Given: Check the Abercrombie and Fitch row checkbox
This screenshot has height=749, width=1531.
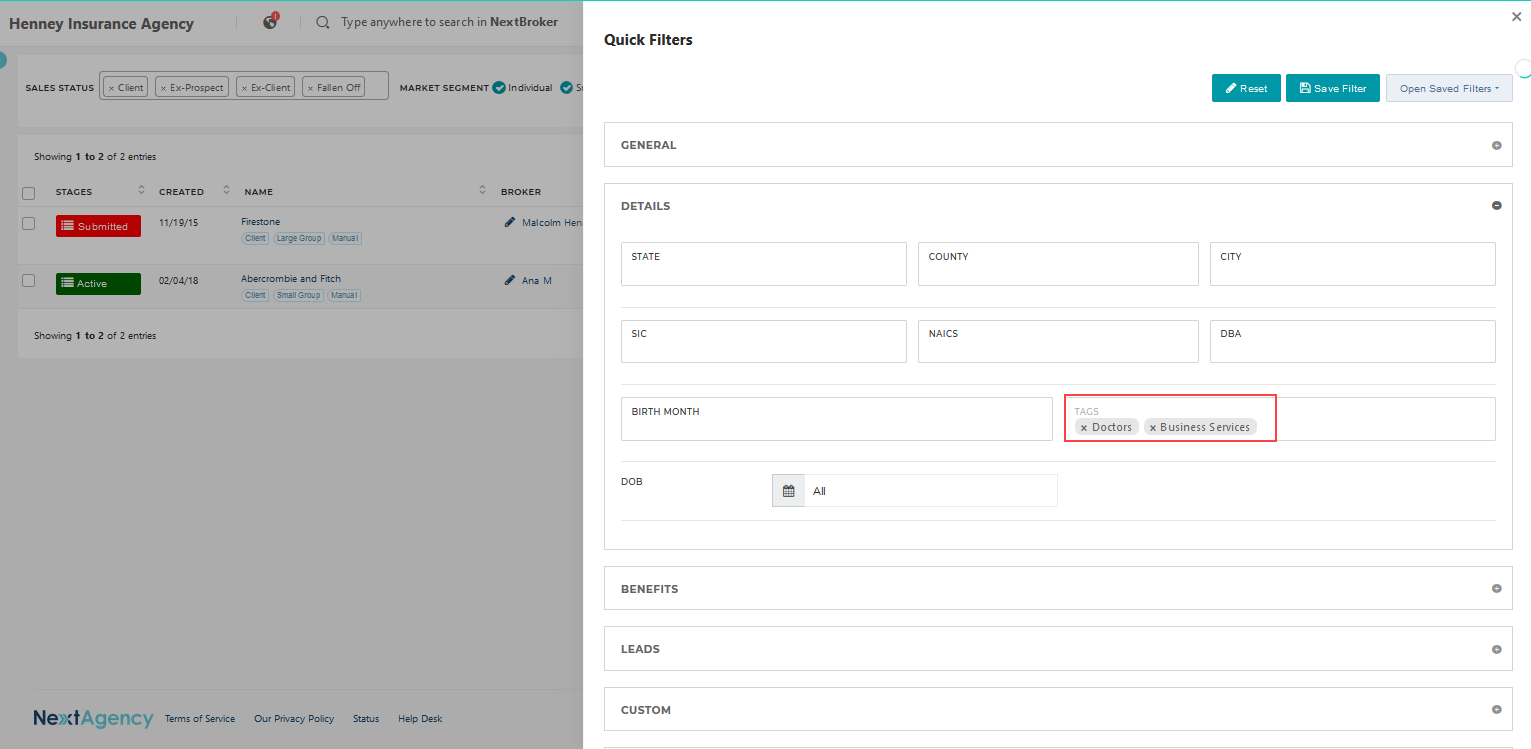Looking at the screenshot, I should click(x=28, y=280).
